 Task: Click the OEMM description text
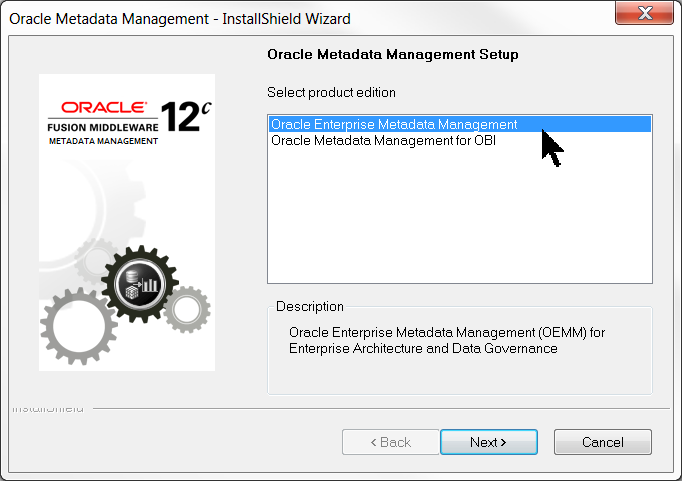click(x=446, y=340)
